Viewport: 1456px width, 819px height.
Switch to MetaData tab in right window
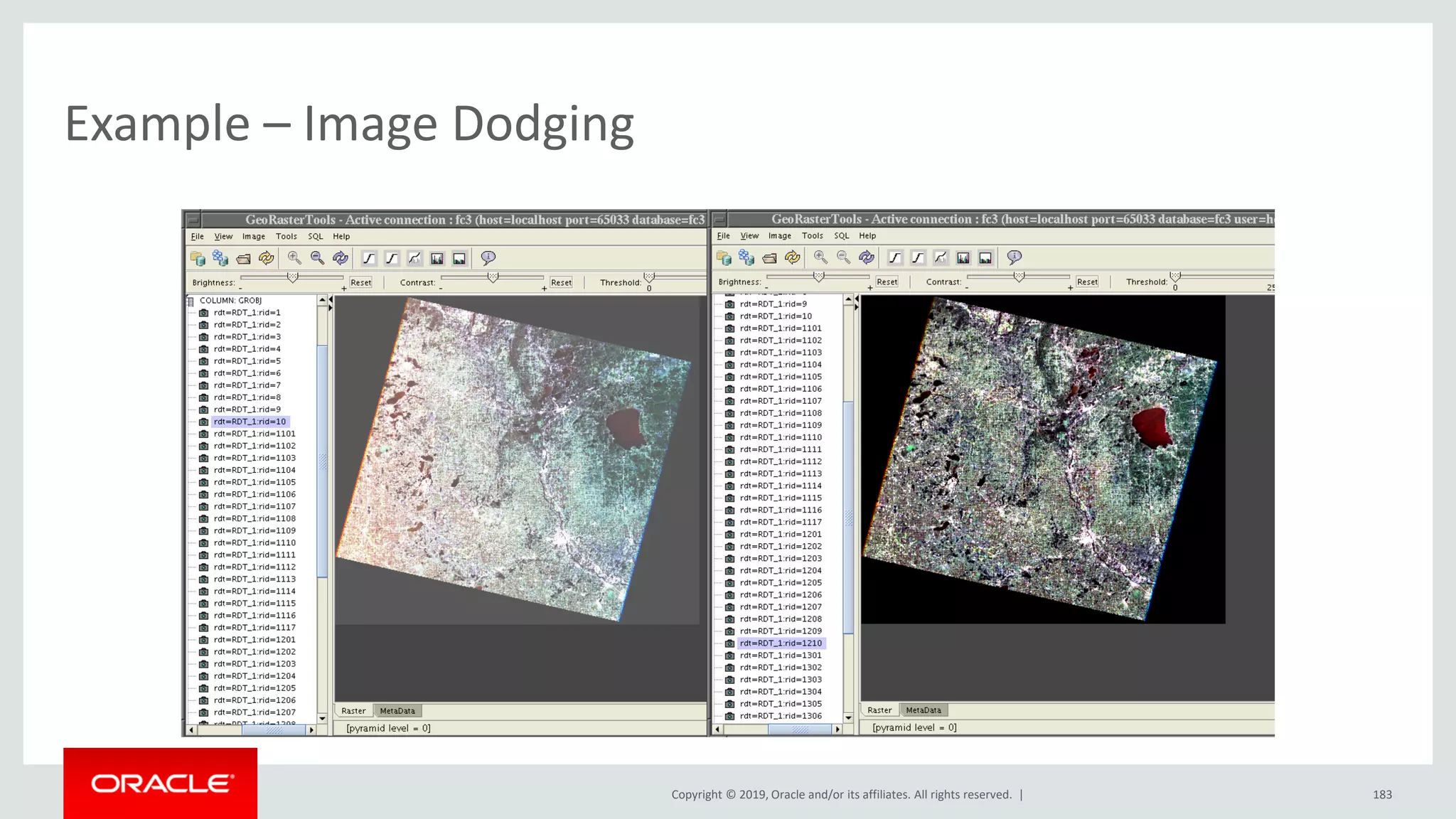(924, 710)
